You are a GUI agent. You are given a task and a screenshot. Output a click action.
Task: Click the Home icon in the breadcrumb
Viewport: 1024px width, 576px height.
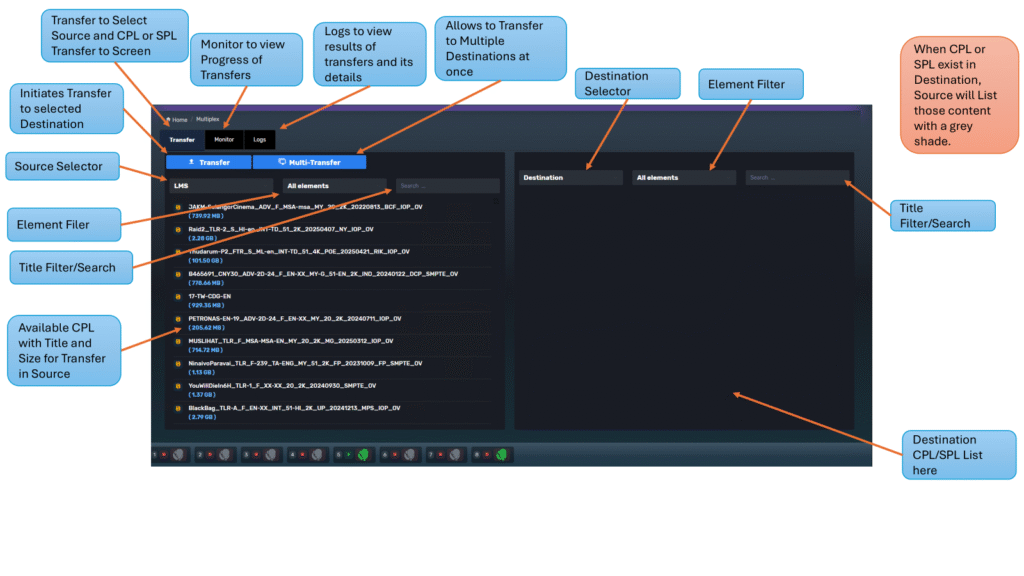(168, 119)
